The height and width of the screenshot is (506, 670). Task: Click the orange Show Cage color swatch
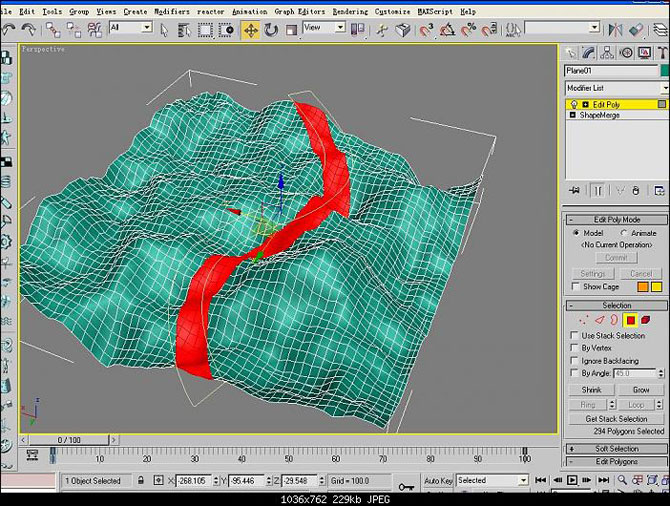643,286
